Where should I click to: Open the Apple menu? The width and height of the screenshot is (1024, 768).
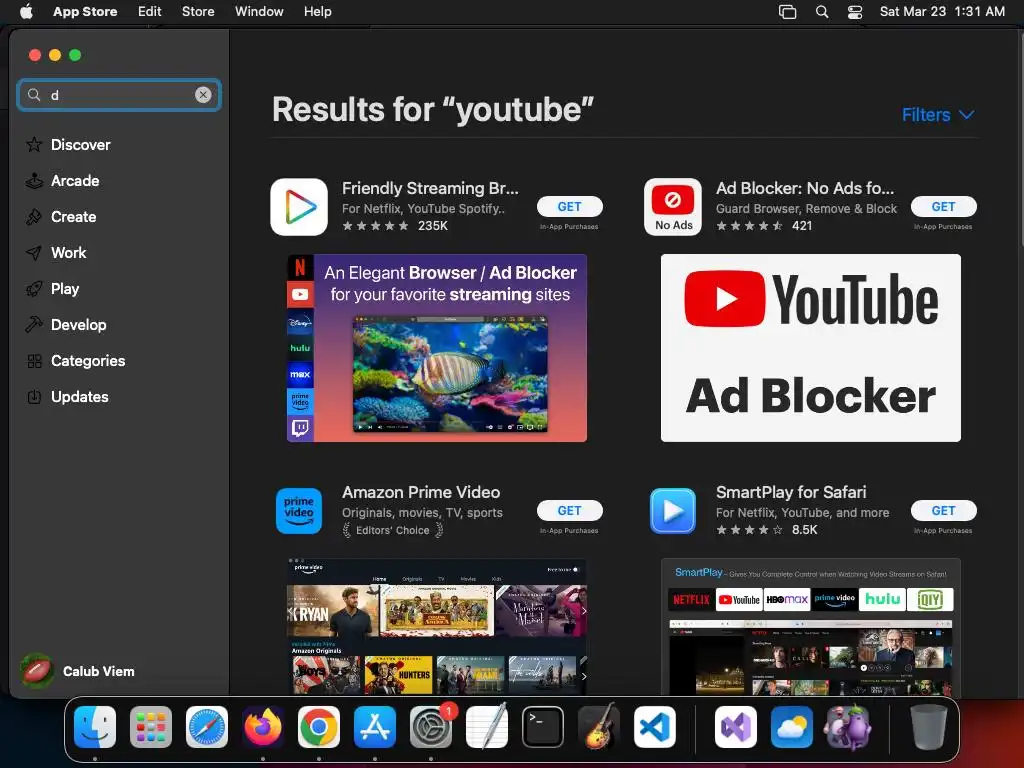[x=26, y=12]
